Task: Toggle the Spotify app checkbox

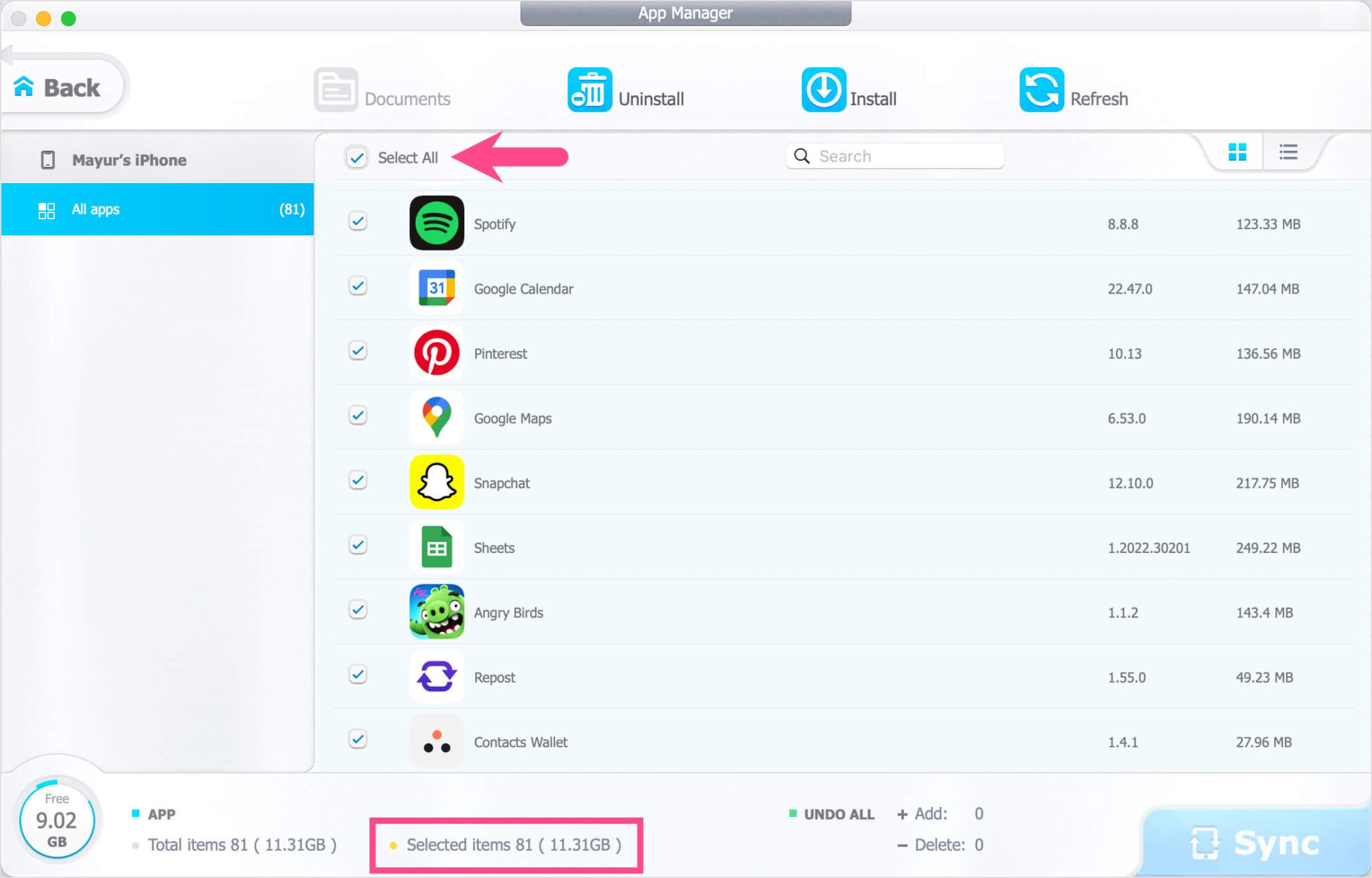Action: [x=358, y=222]
